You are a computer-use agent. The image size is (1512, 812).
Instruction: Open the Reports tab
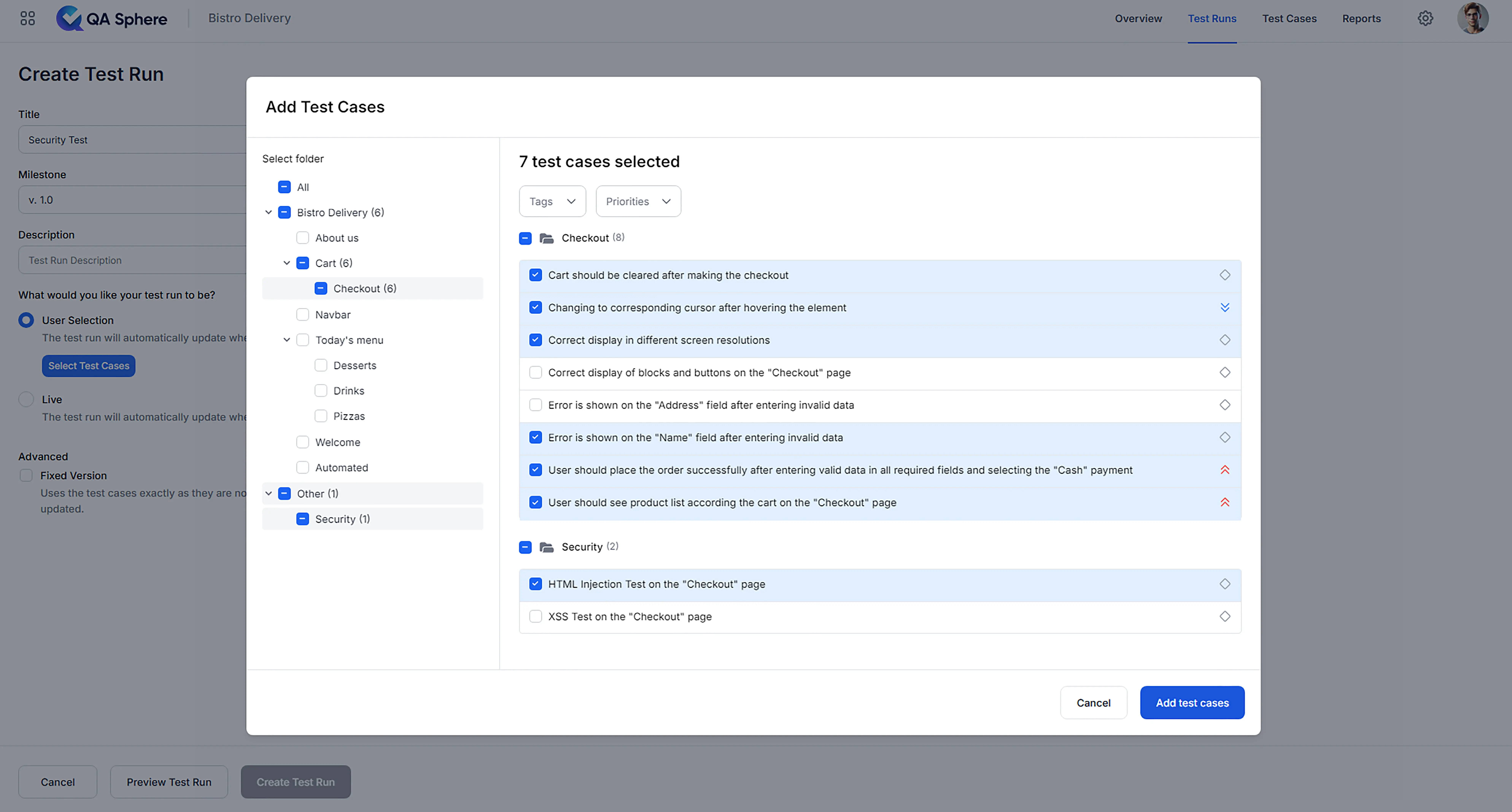(1361, 18)
